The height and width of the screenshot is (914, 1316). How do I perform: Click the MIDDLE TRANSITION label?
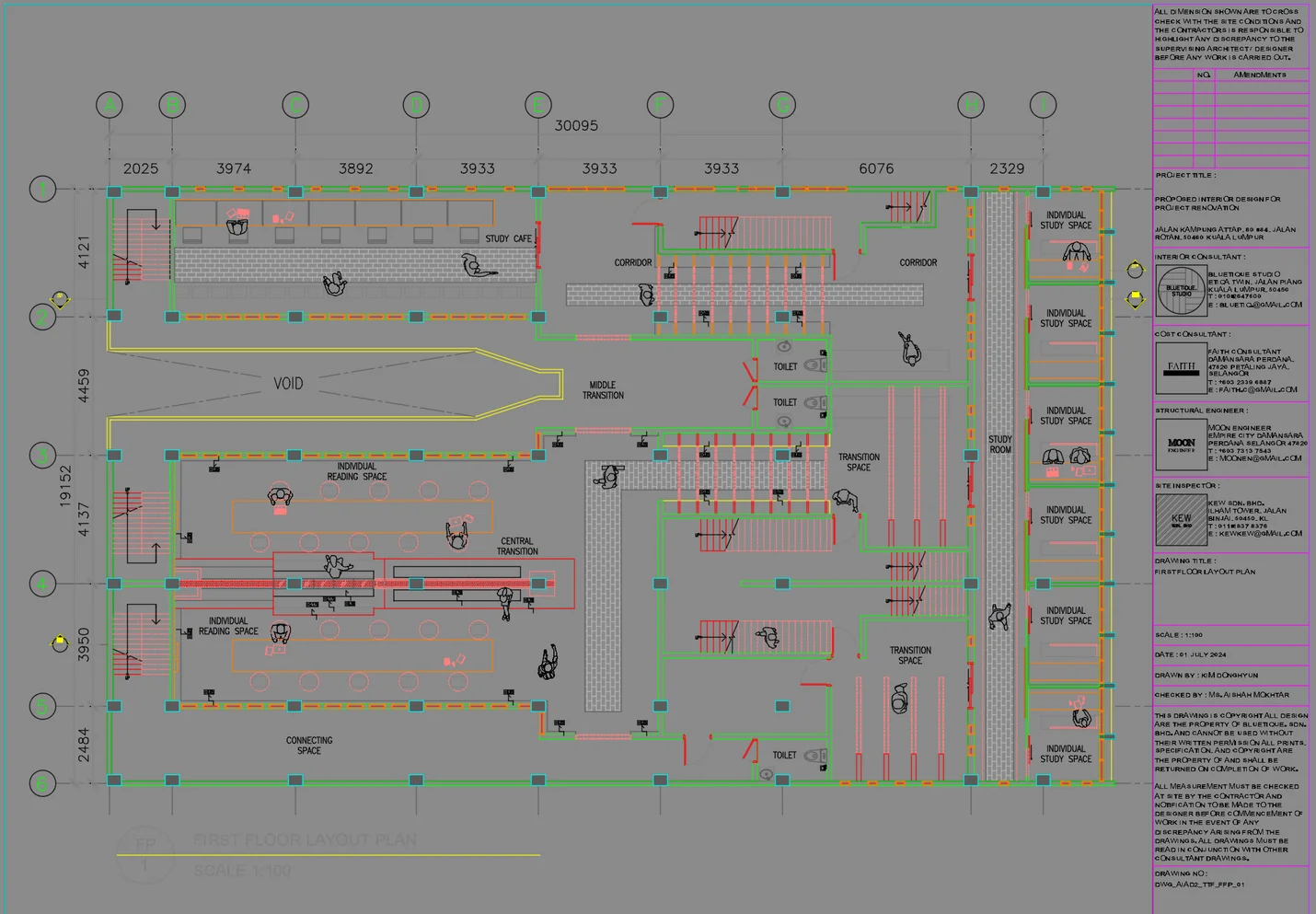(x=603, y=390)
